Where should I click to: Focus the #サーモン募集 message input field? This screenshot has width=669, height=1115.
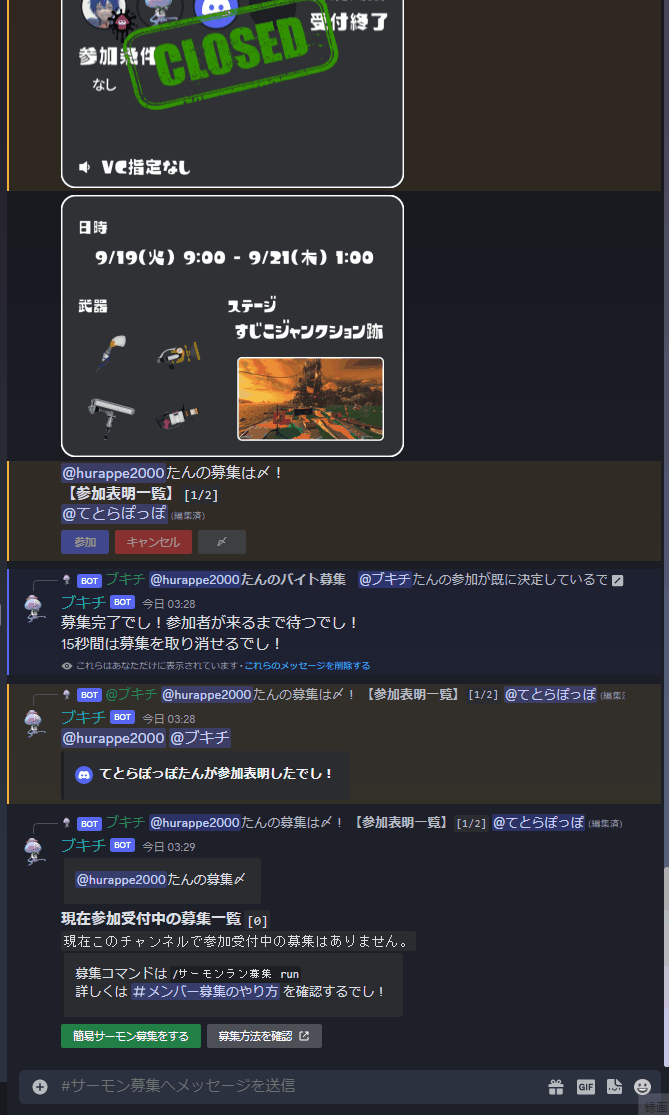(299, 1086)
